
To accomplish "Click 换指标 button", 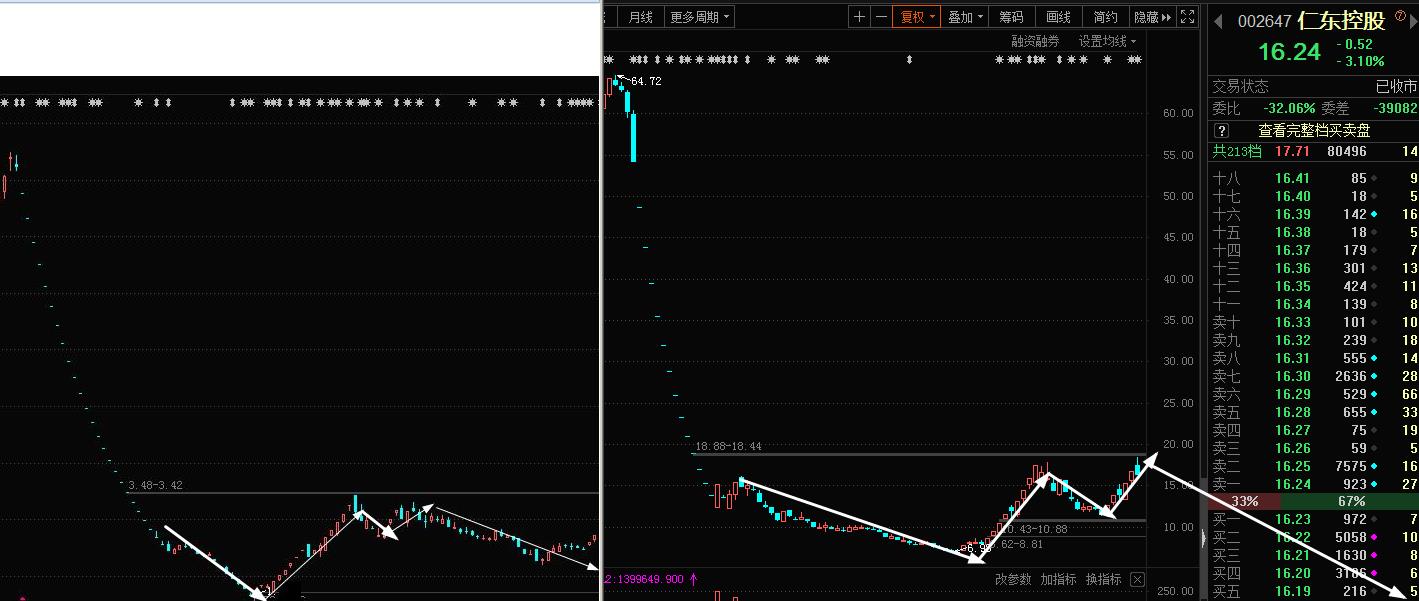I will pyautogui.click(x=1104, y=579).
